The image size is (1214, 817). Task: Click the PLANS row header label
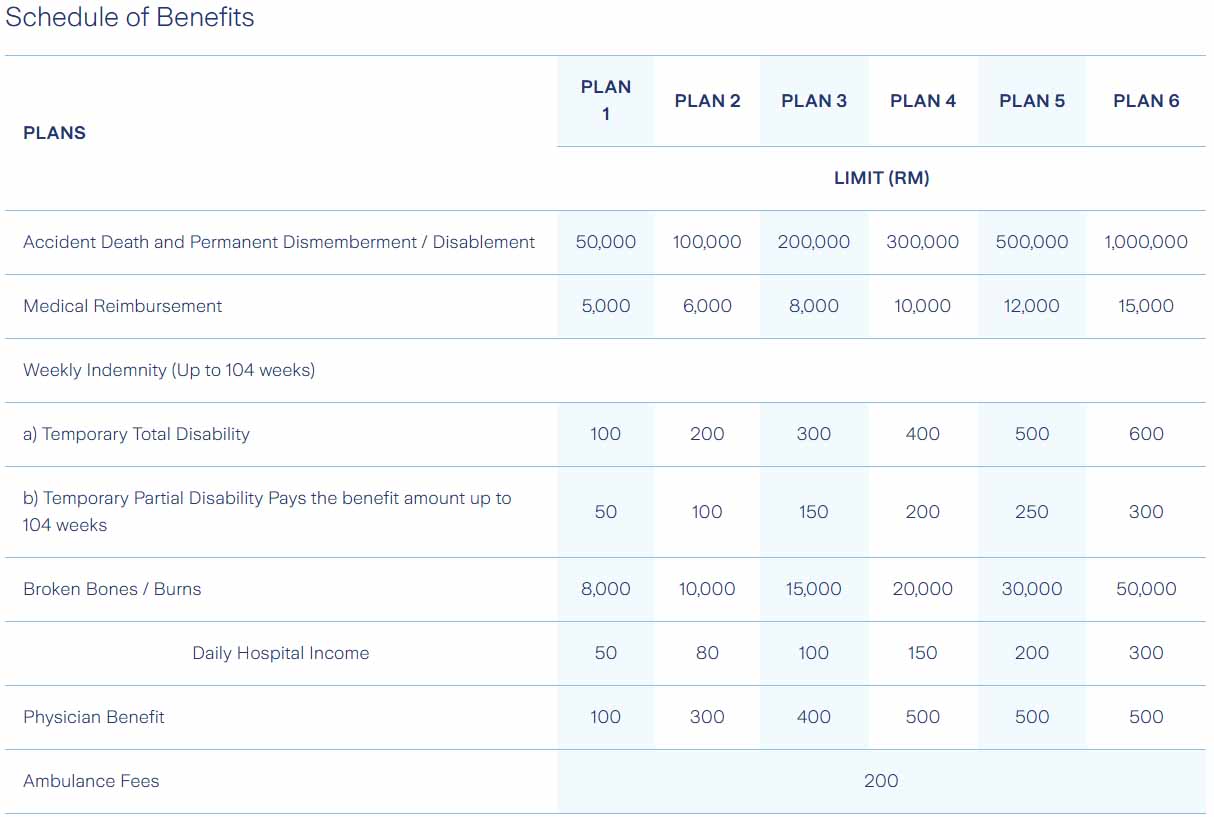pyautogui.click(x=54, y=133)
